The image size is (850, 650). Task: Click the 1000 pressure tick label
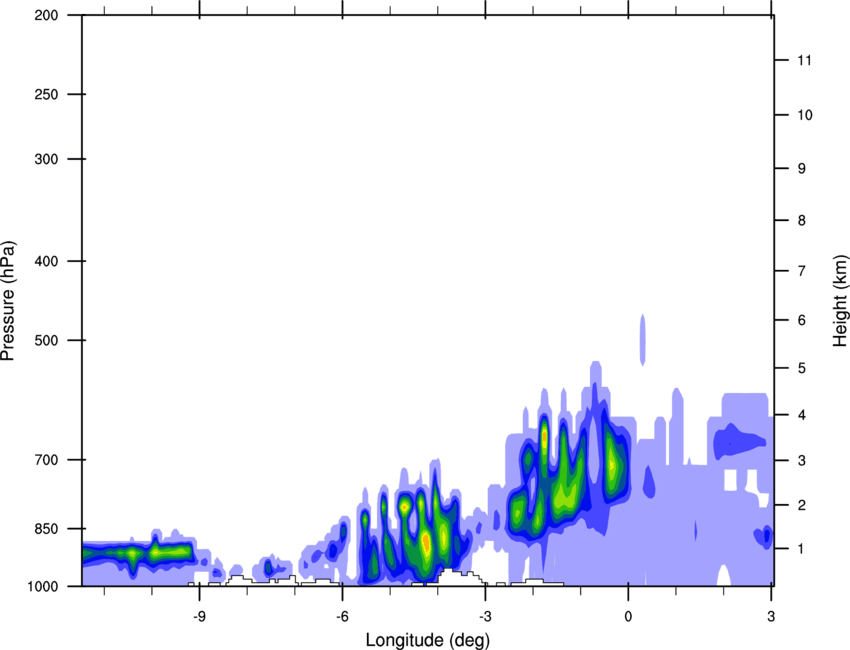pos(40,586)
